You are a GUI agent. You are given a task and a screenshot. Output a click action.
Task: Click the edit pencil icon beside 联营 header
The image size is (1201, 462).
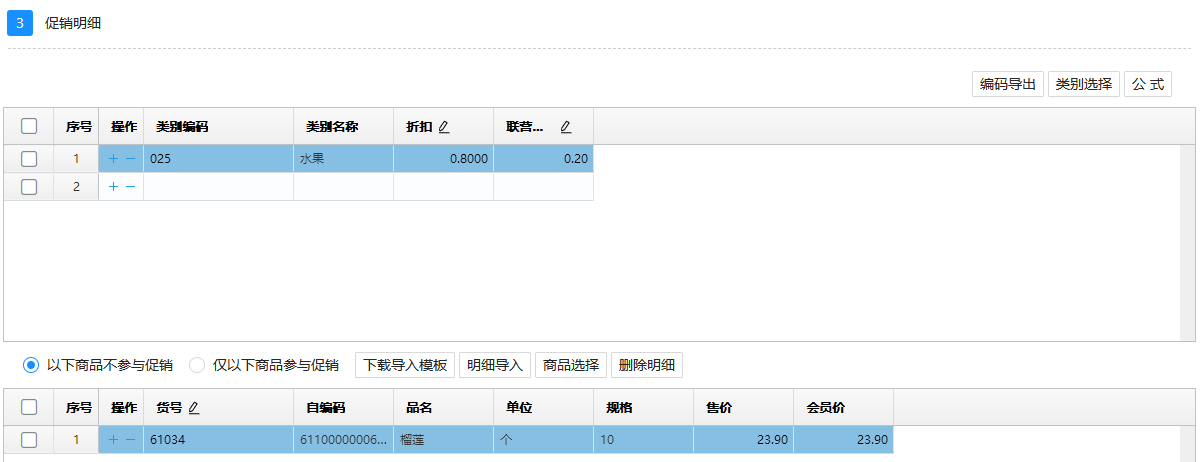566,127
